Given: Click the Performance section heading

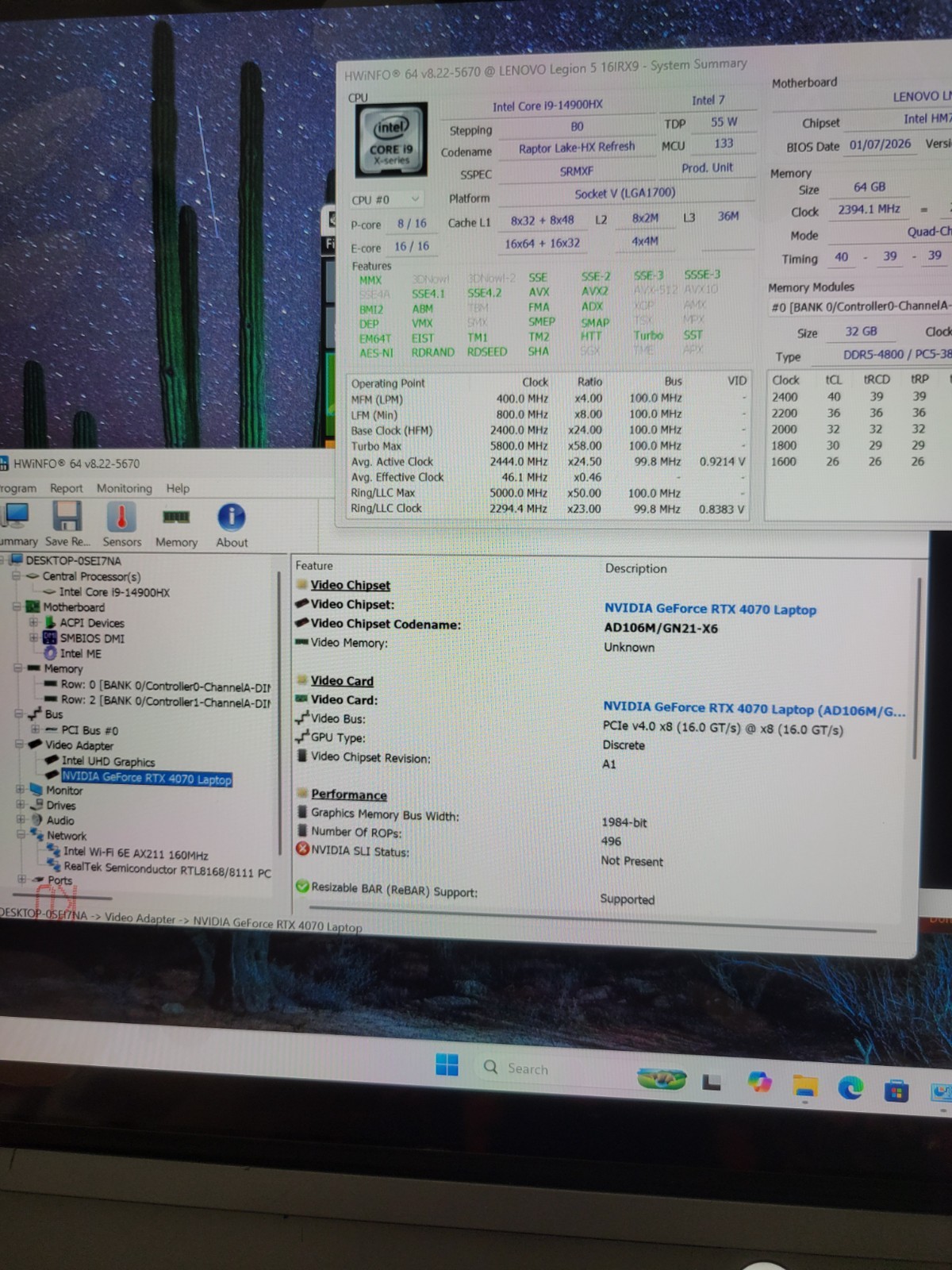Looking at the screenshot, I should point(349,795).
